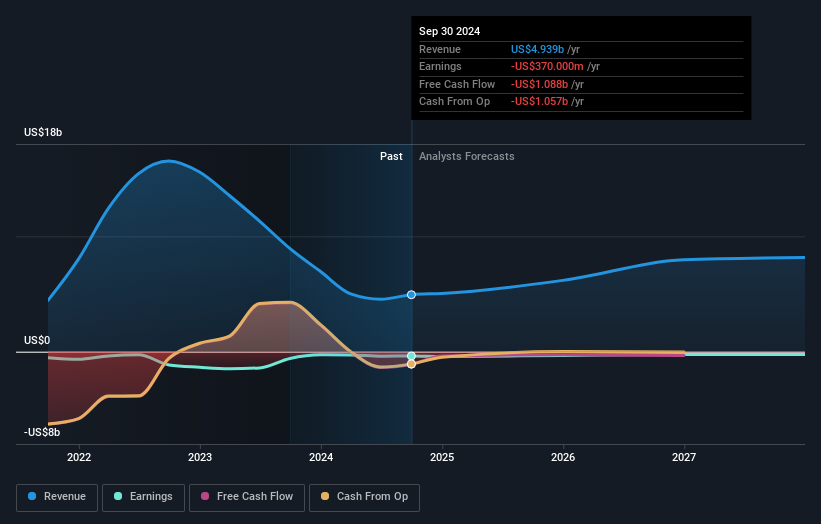This screenshot has width=821, height=524.
Task: Click the 2027 x-axis label
Action: point(684,458)
